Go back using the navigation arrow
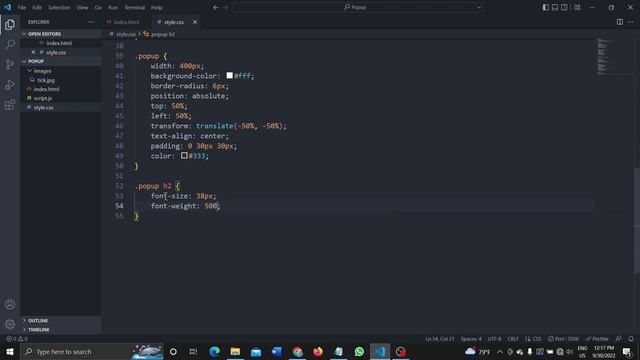640x360 pixels. click(x=216, y=7)
